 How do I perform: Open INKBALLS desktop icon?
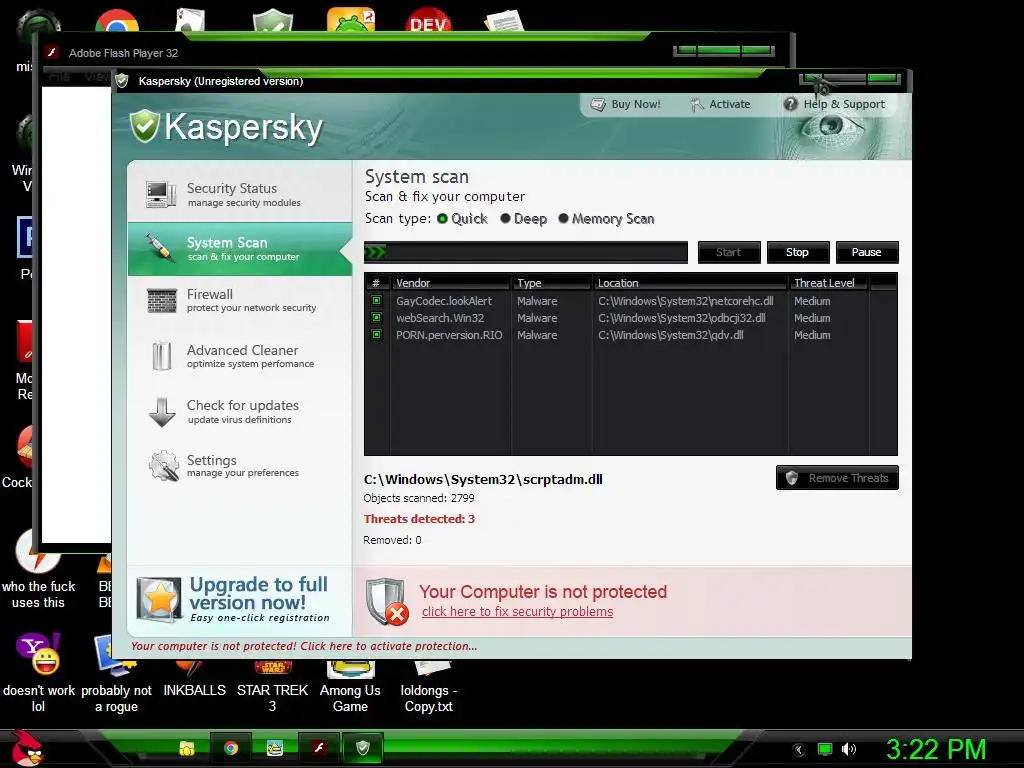click(194, 679)
